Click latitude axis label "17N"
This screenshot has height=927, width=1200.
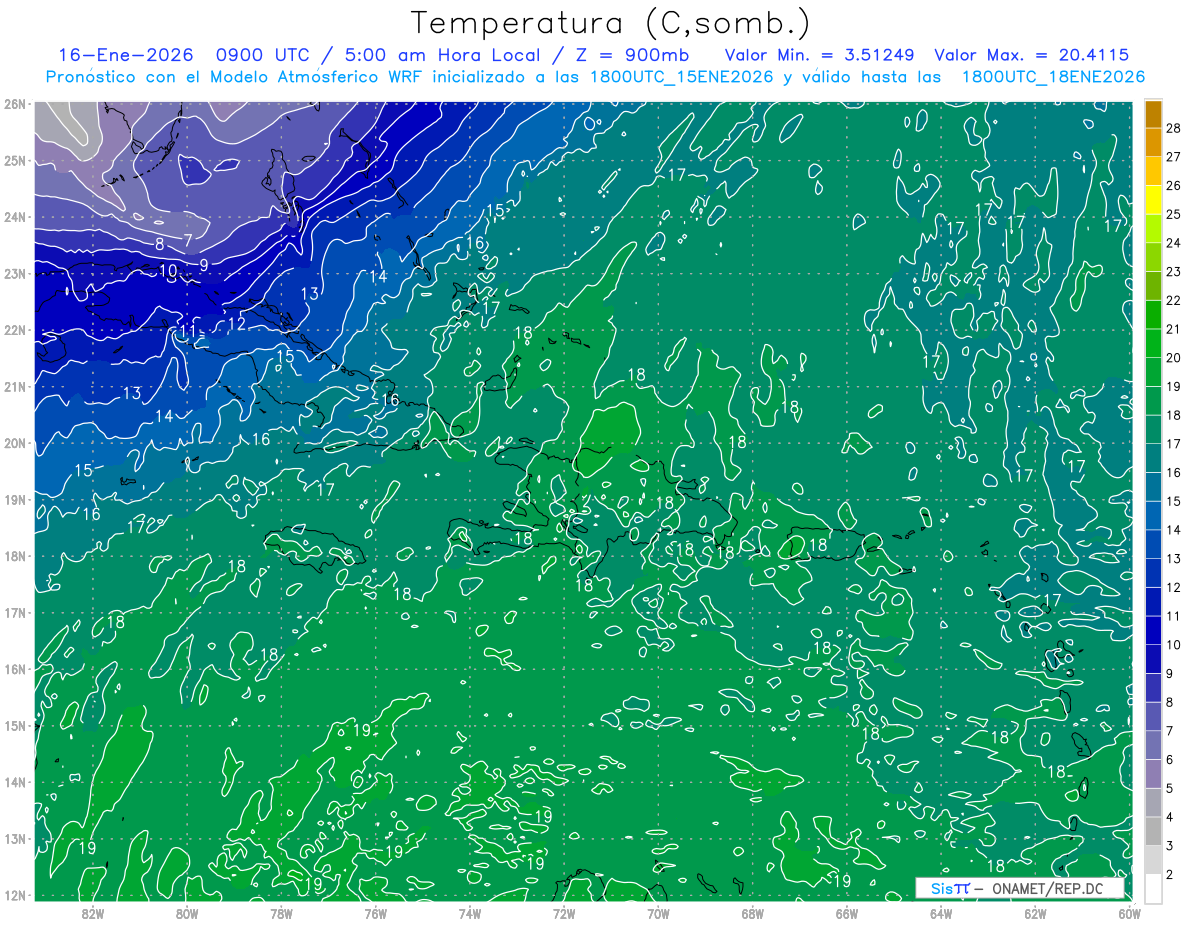coord(14,612)
